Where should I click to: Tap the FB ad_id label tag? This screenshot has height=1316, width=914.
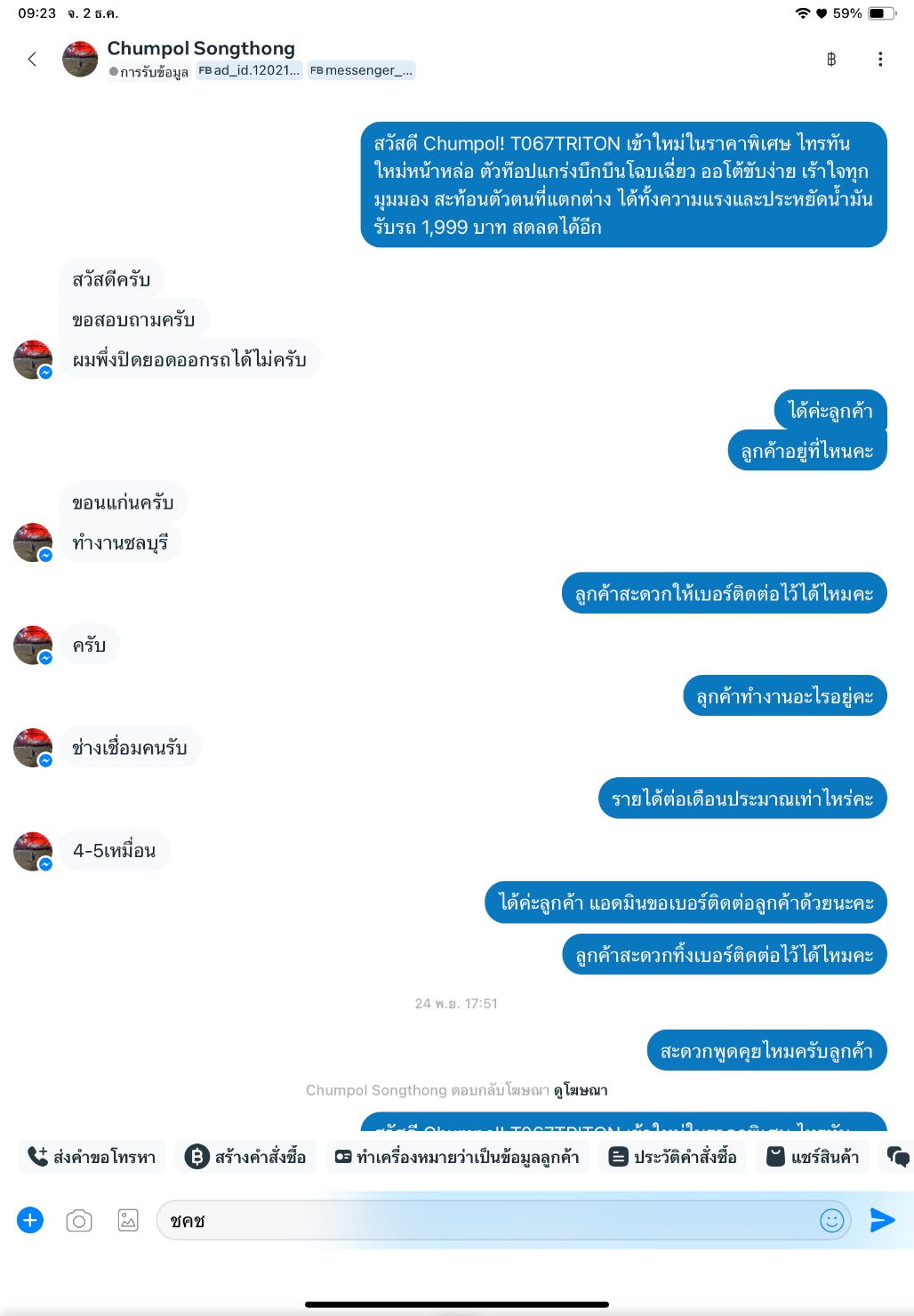(x=249, y=70)
